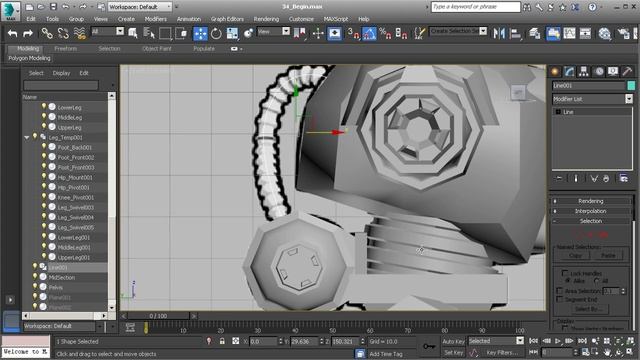Click the Redo arrow in main toolbar

27,33
